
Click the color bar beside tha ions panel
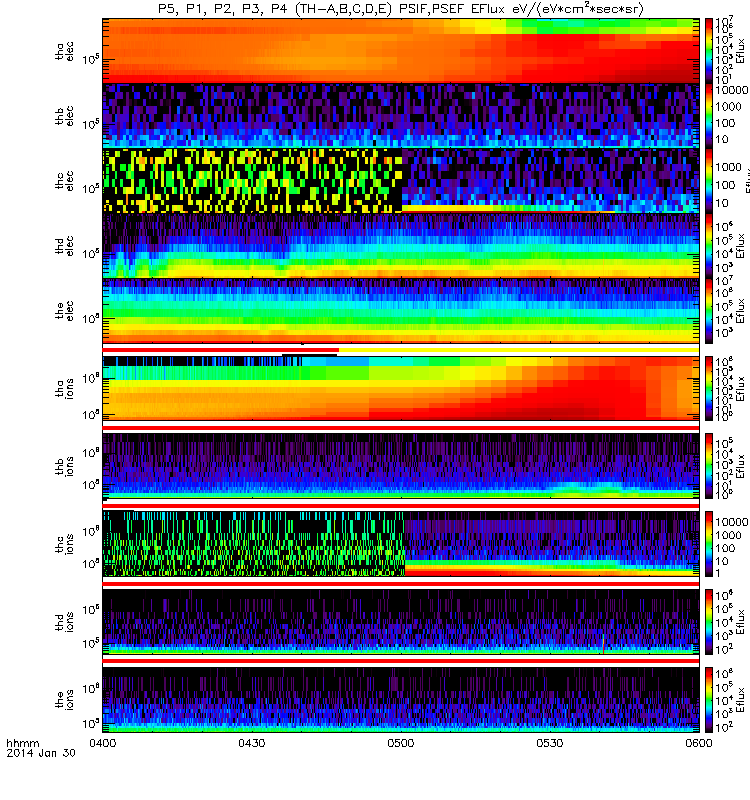click(709, 388)
